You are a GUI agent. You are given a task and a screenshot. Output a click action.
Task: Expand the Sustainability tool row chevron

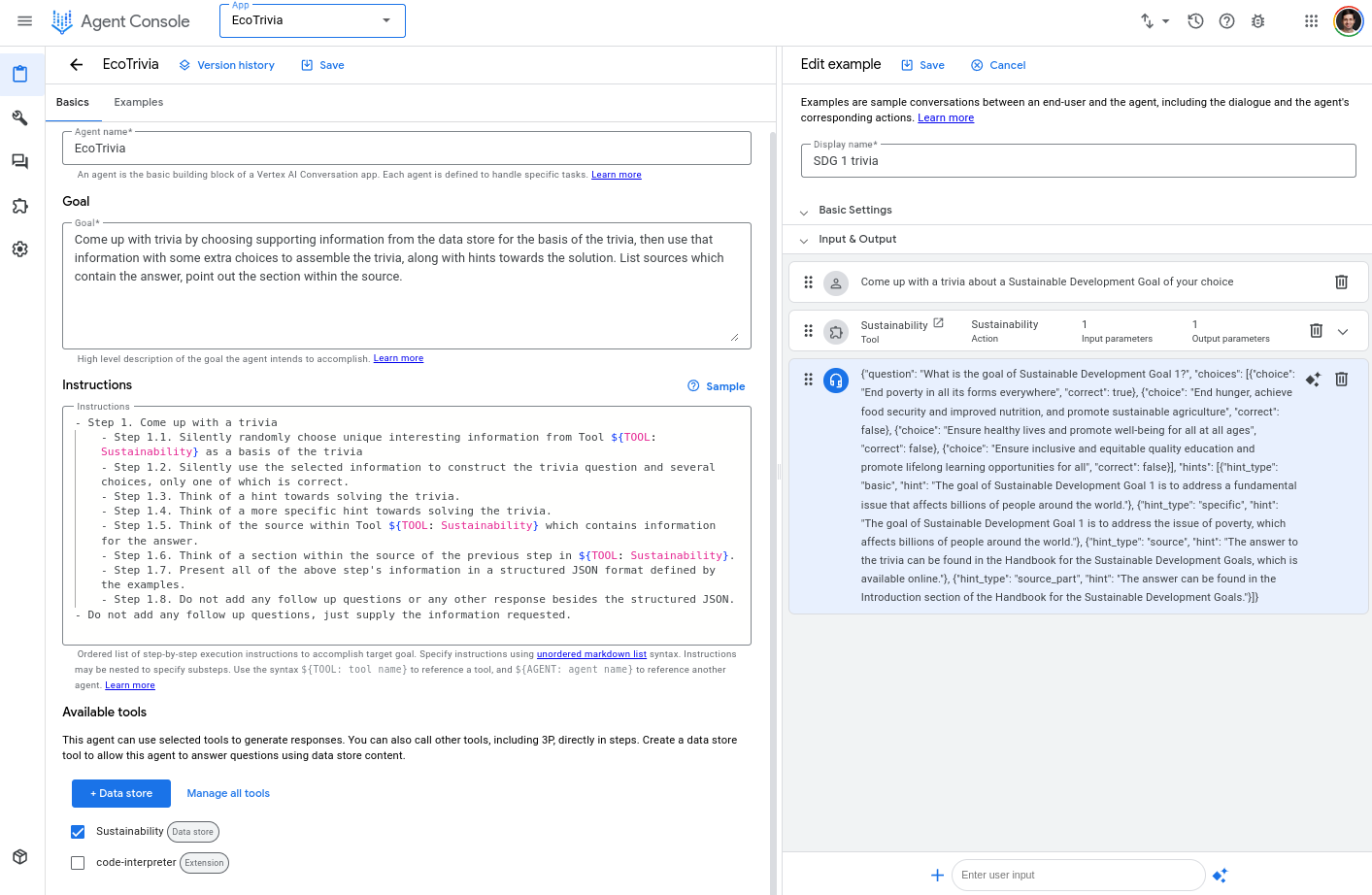point(1343,331)
